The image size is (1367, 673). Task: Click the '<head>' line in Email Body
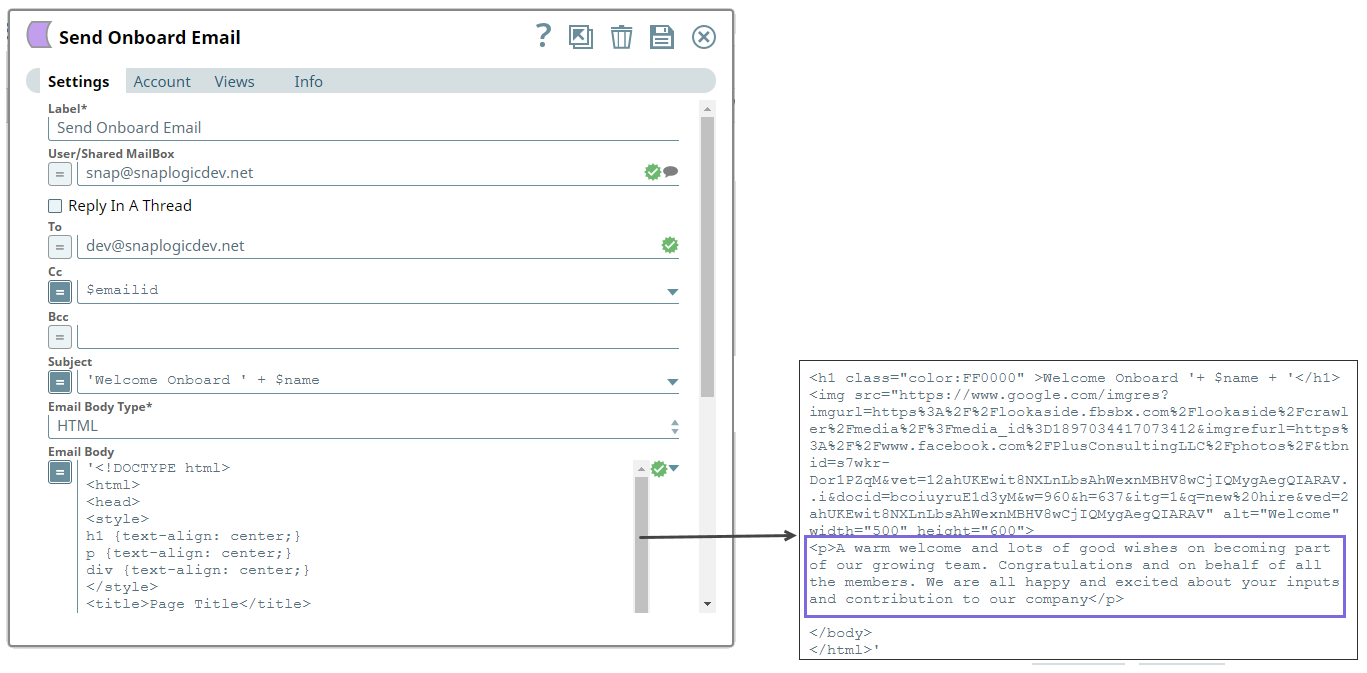pos(113,502)
